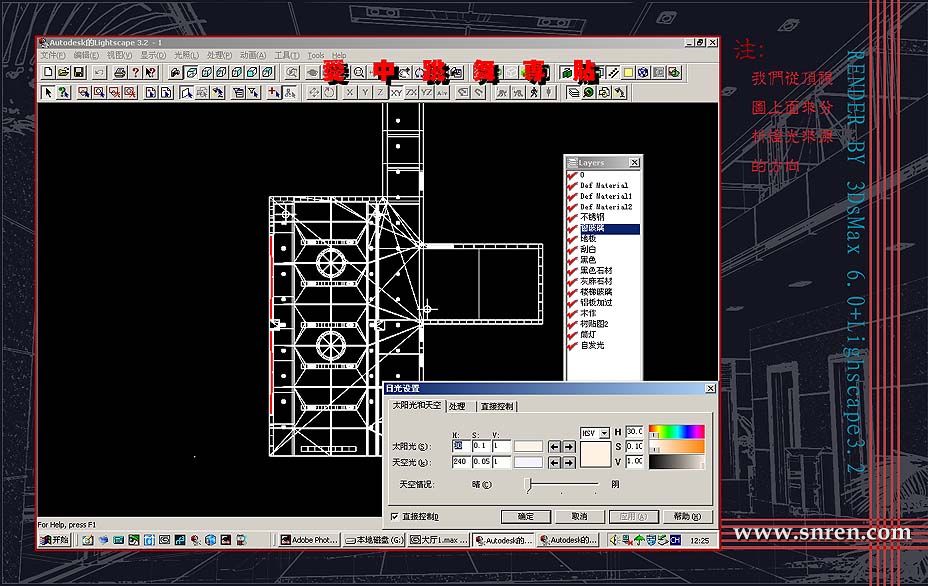Open the 文件(F) menu

(x=53, y=55)
